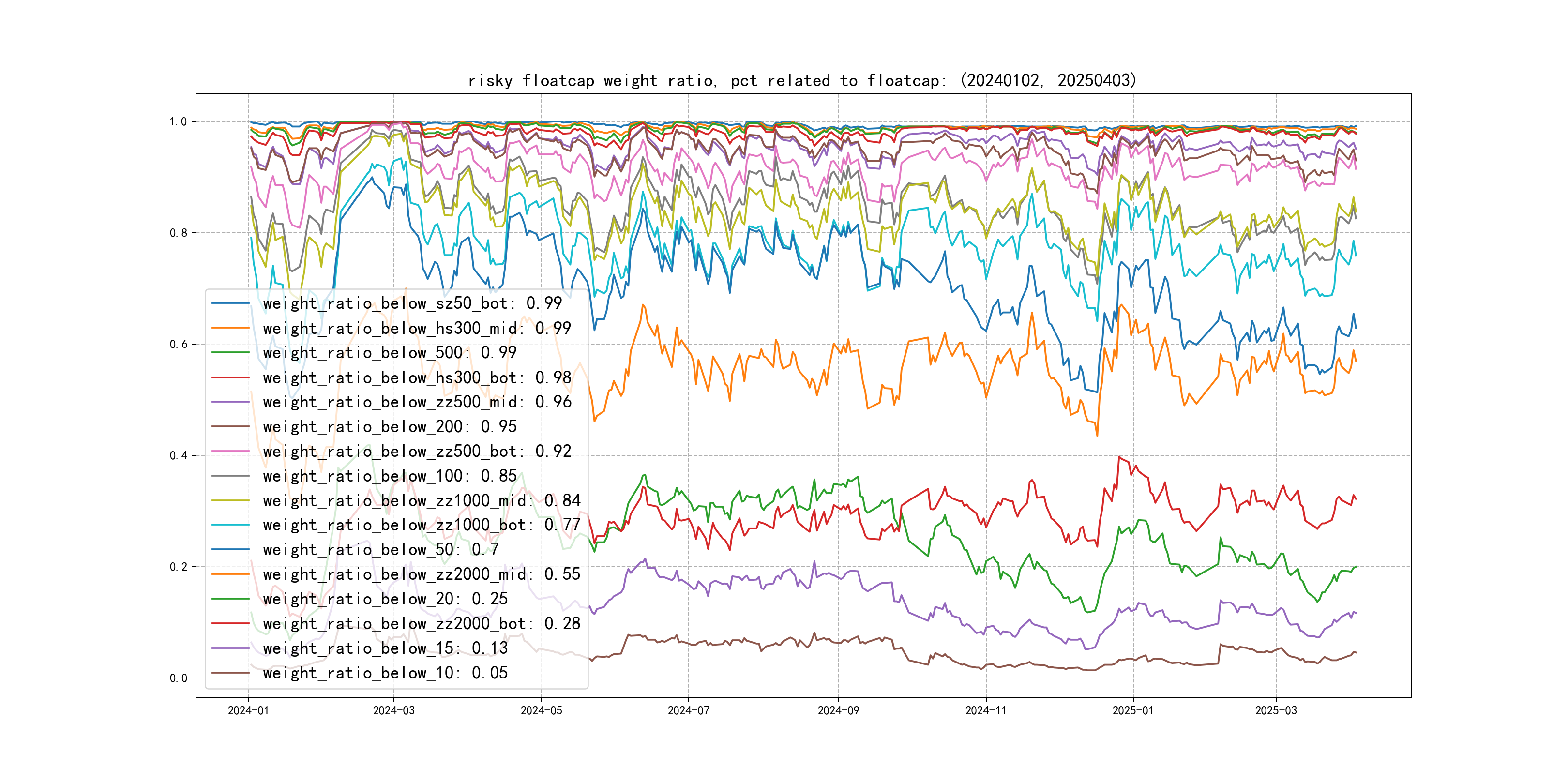Click the 2024-03 x-axis tick label
Viewport: 1568px width, 784px height.
coord(393,710)
